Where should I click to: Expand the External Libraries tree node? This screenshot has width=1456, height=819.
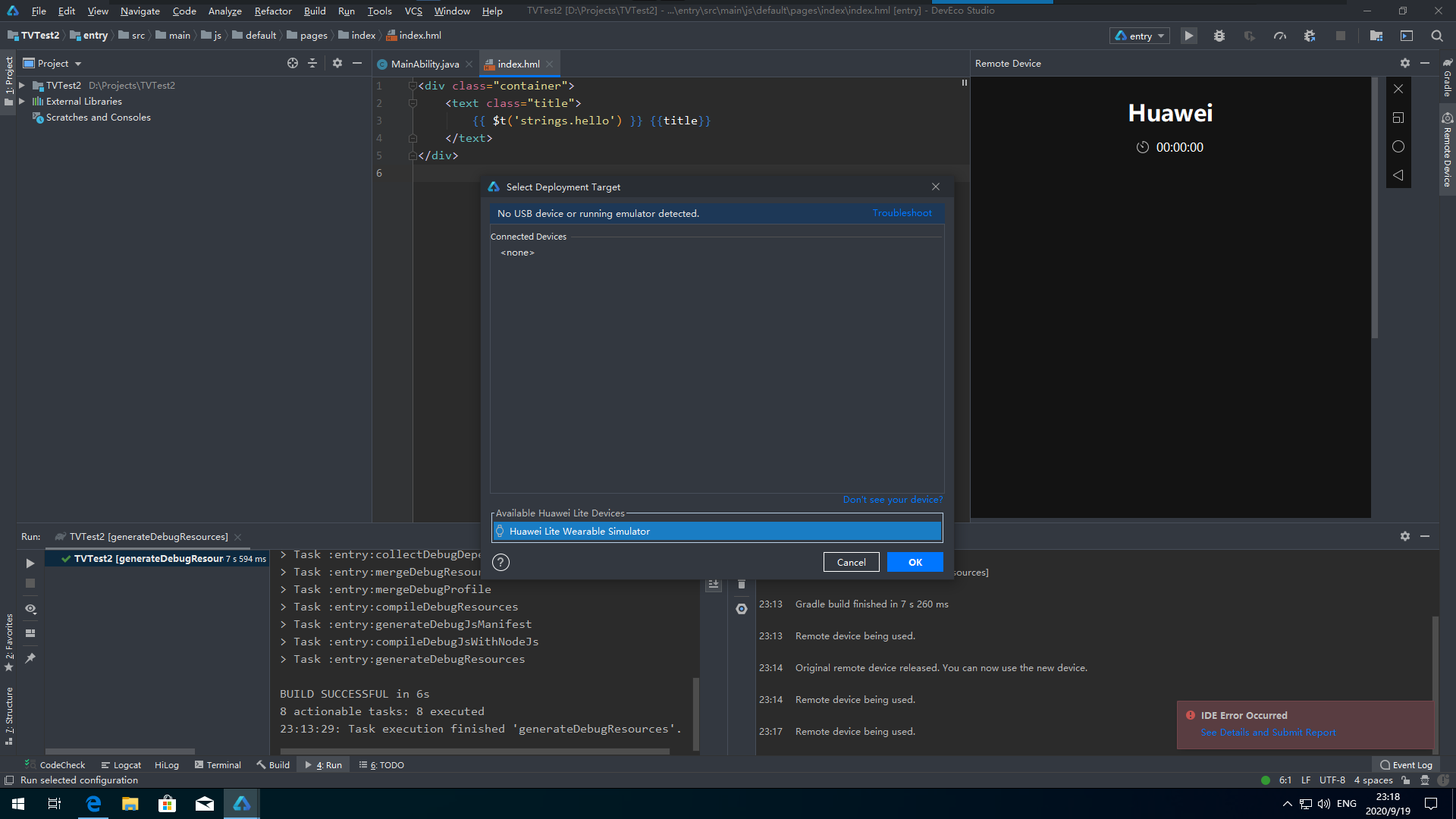click(x=22, y=102)
